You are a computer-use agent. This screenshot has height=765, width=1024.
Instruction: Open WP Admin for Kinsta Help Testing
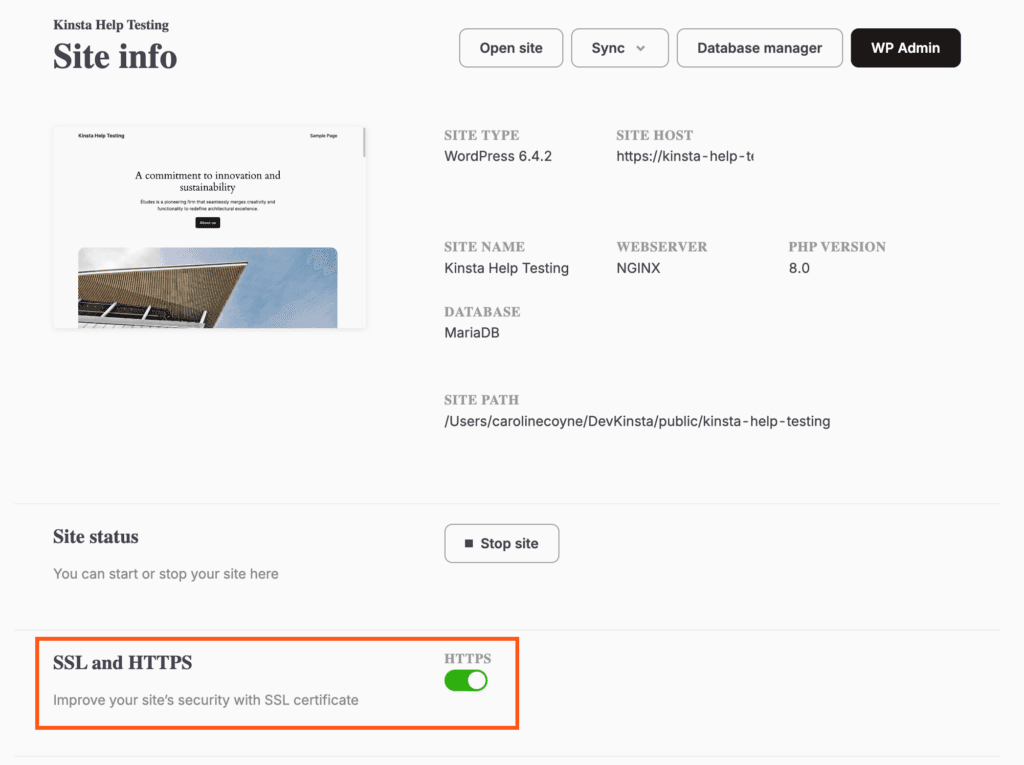pos(905,47)
